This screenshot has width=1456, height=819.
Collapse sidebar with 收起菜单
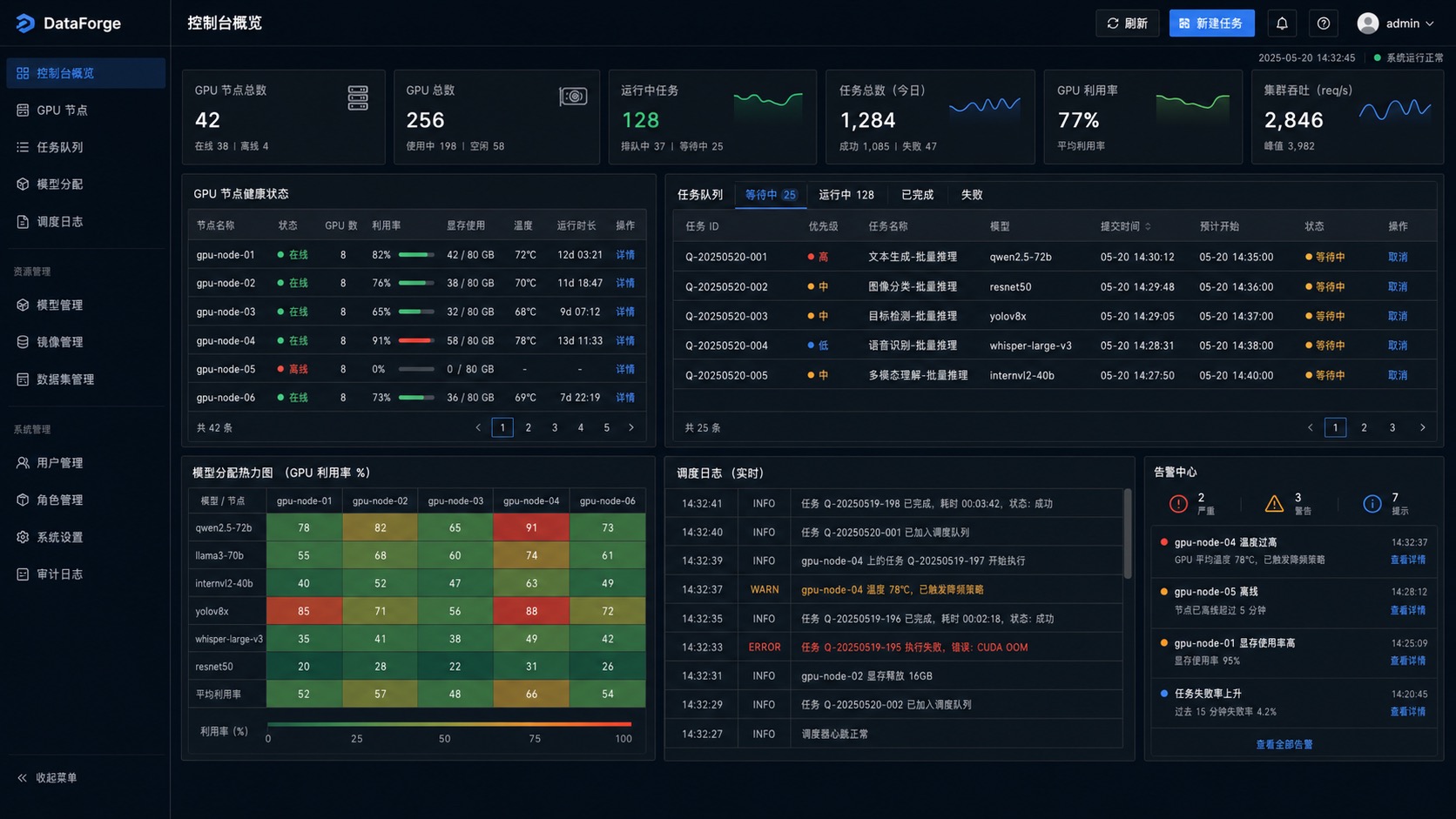[x=48, y=777]
